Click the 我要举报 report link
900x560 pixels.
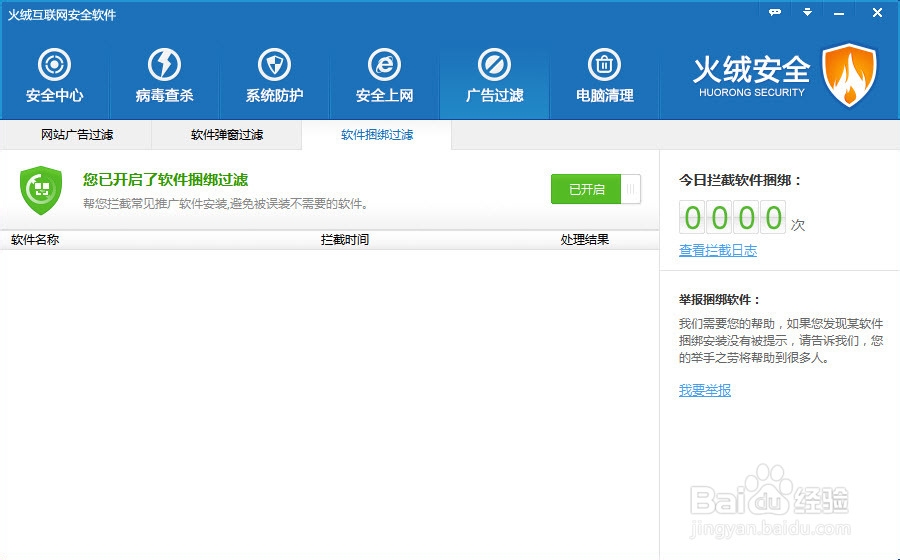pos(704,390)
